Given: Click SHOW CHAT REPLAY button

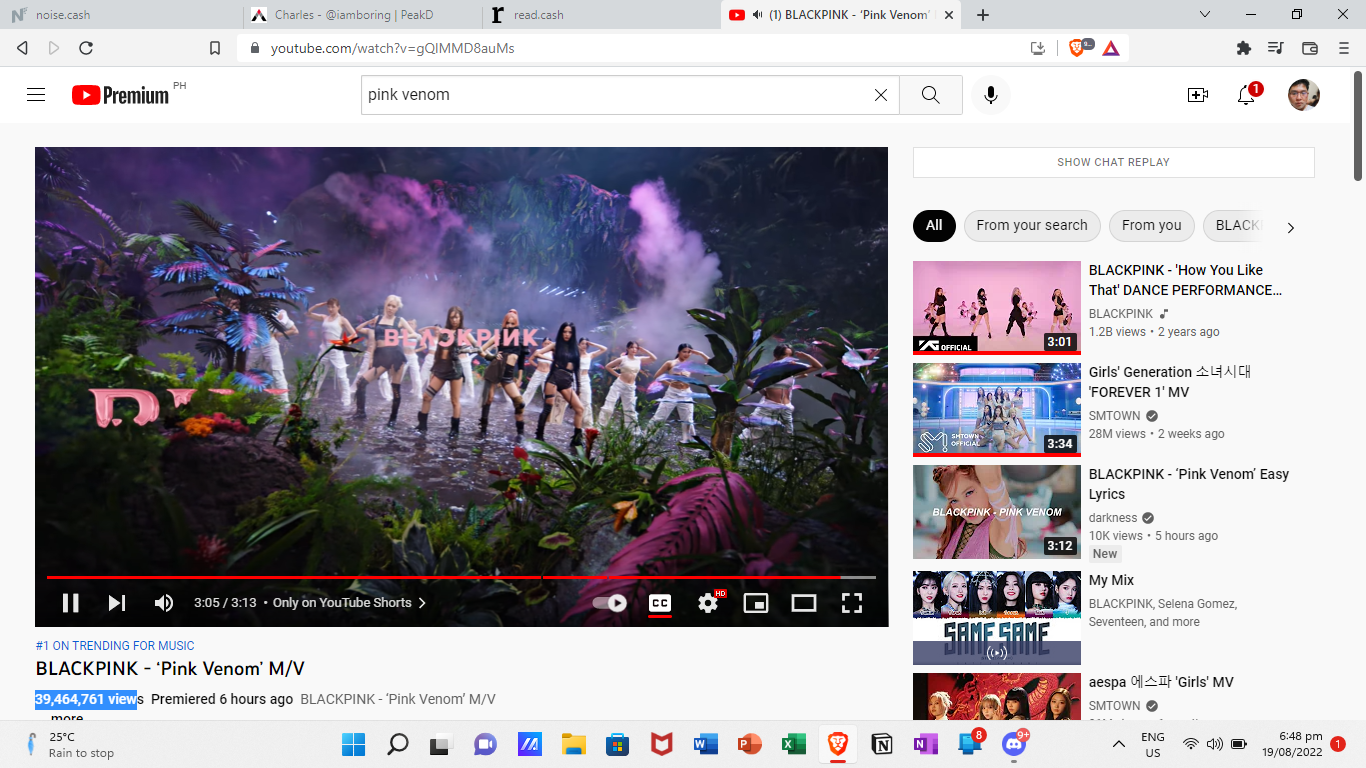Looking at the screenshot, I should coord(1114,162).
